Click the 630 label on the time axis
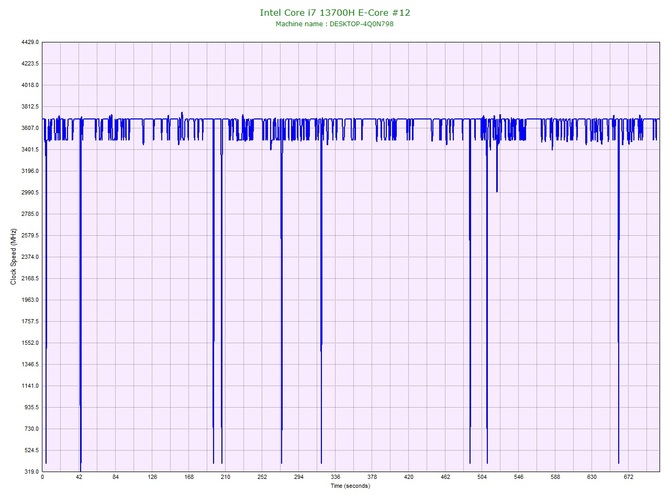Screen dimensions: 670x503 coord(592,477)
